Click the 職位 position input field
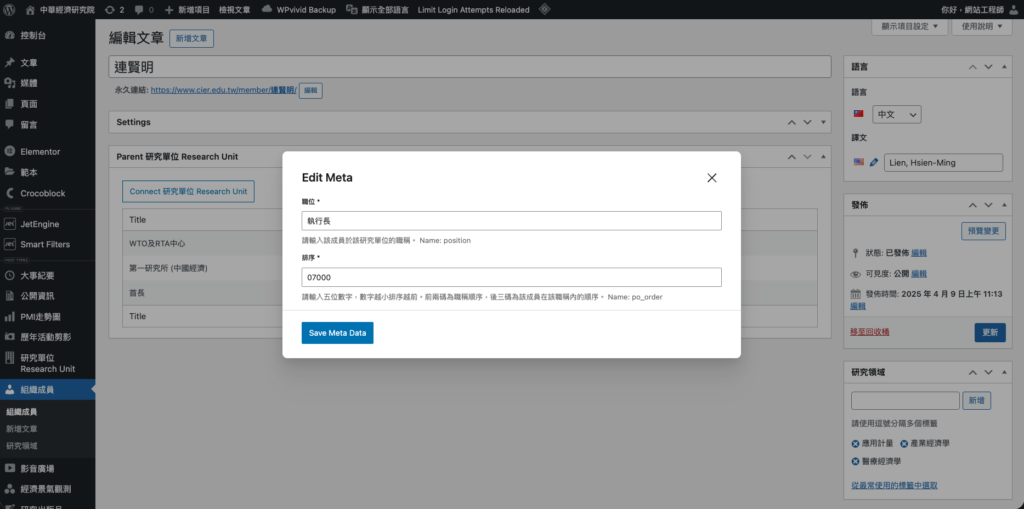This screenshot has height=509, width=1024. click(x=511, y=221)
